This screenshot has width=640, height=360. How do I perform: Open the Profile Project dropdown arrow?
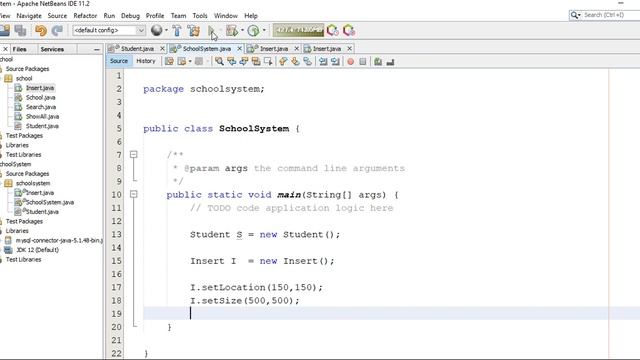(x=264, y=30)
